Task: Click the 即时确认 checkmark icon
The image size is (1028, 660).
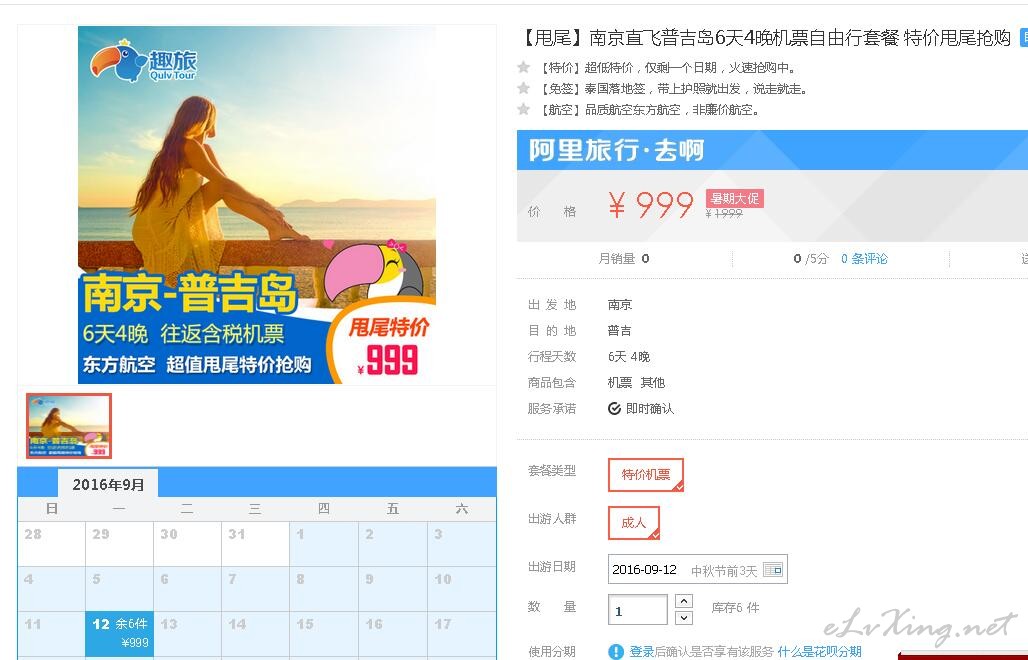Action: pyautogui.click(x=614, y=409)
